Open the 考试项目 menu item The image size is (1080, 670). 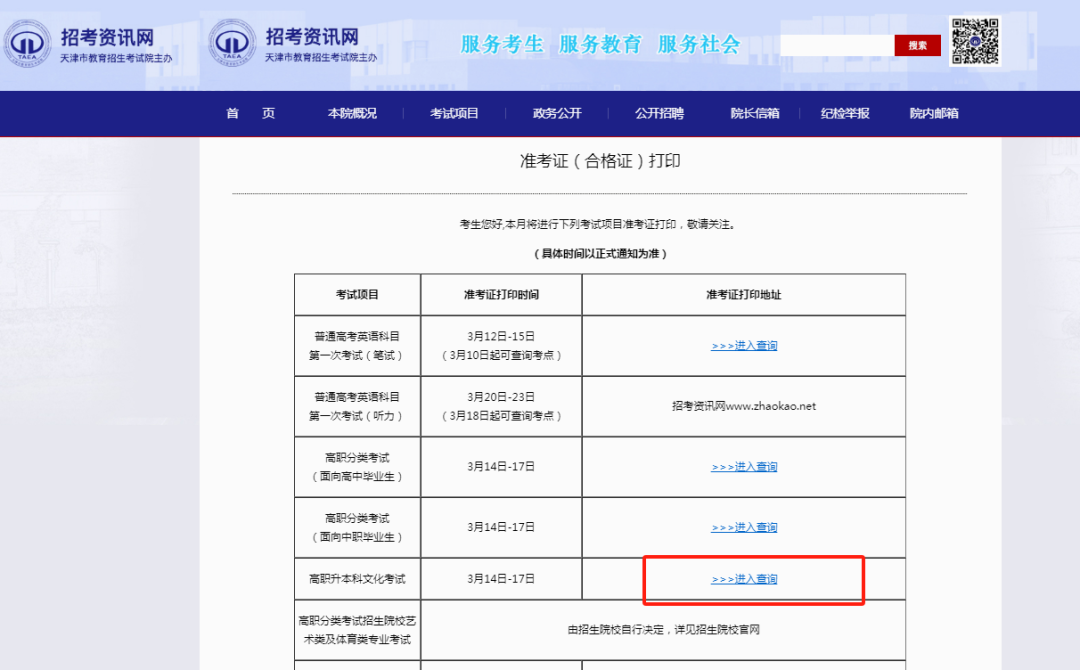coord(453,113)
